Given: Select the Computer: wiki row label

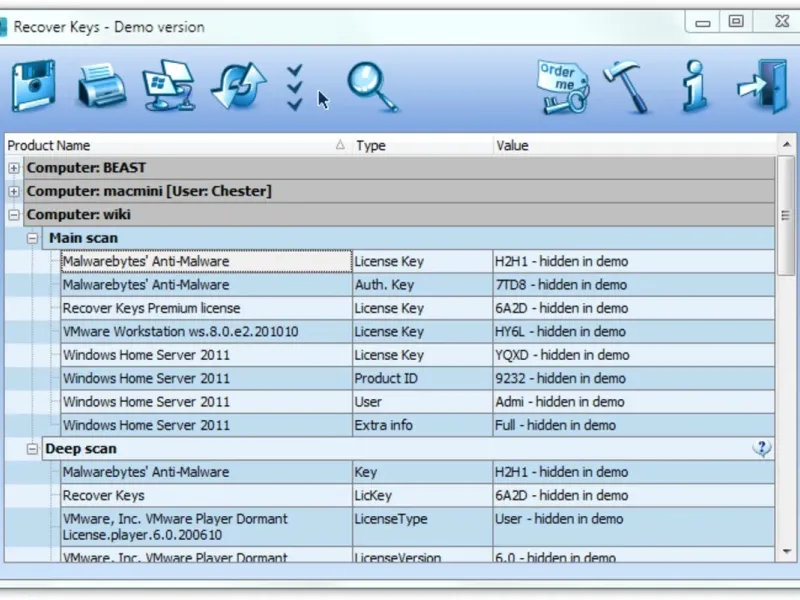Looking at the screenshot, I should 79,215.
